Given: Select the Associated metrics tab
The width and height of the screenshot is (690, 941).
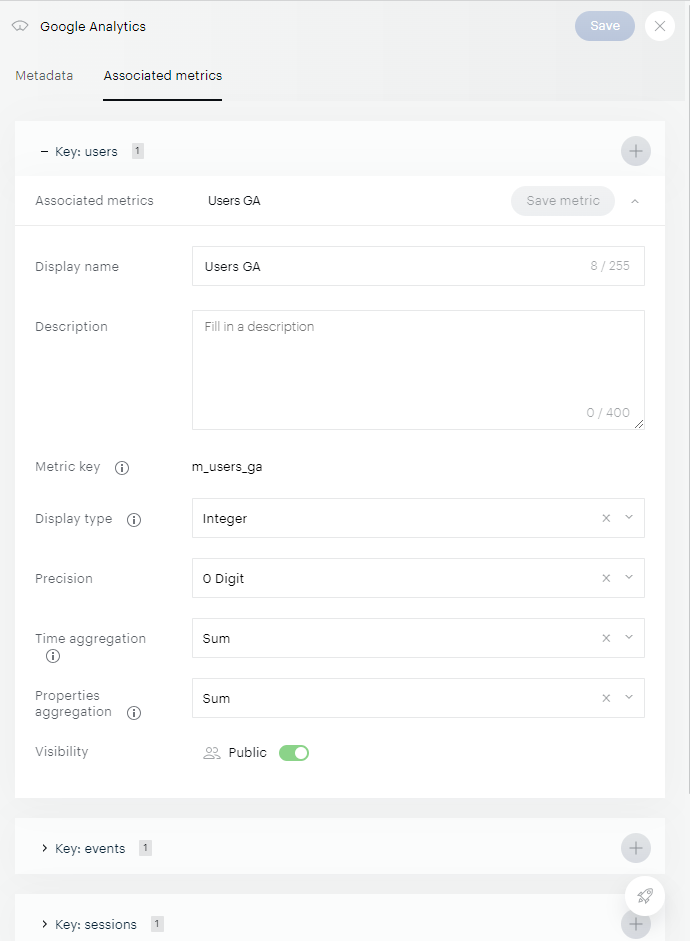Looking at the screenshot, I should 163,76.
